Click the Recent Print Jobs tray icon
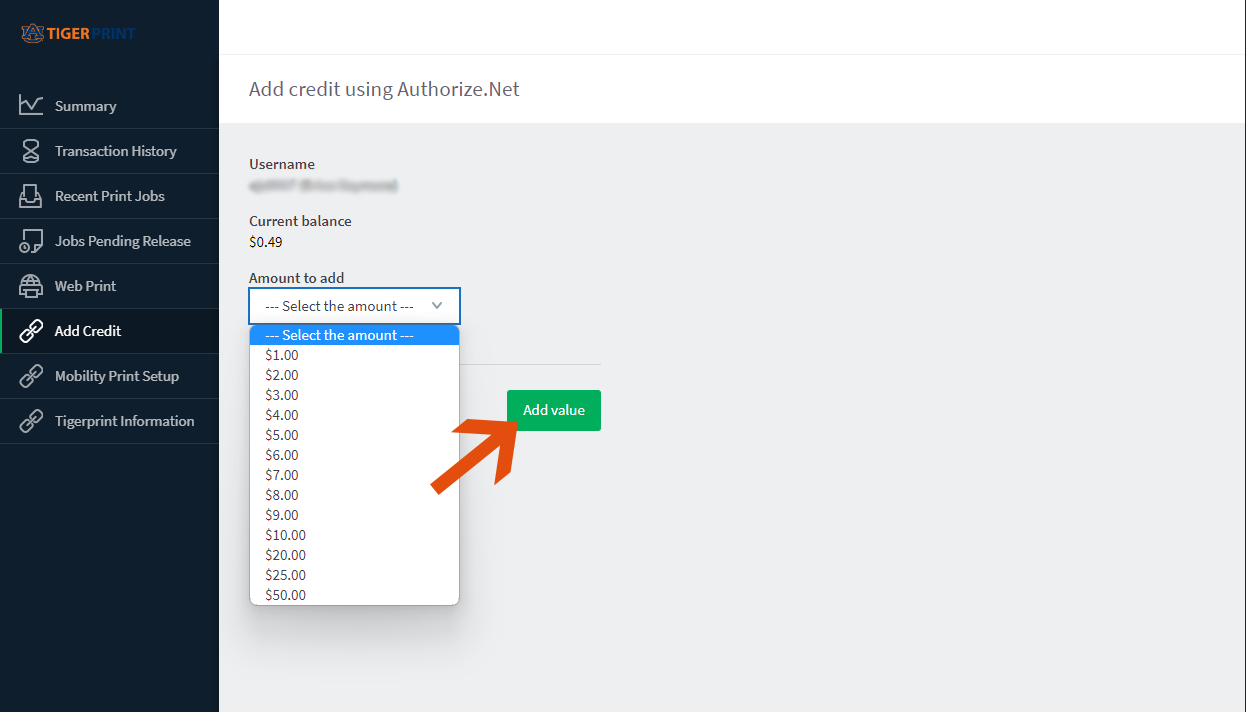The height and width of the screenshot is (712, 1246). (31, 196)
